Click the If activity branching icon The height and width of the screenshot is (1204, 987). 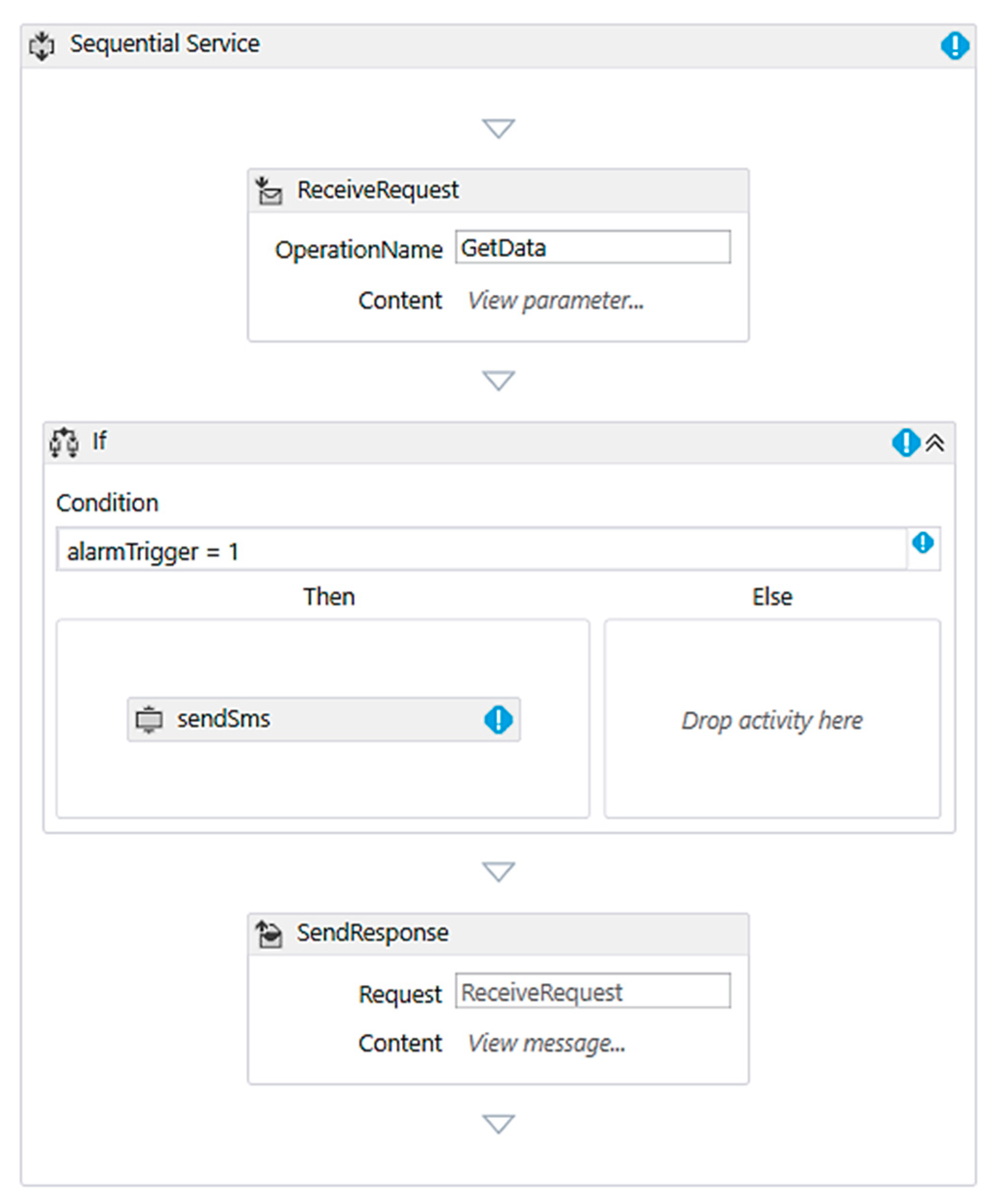click(x=64, y=442)
